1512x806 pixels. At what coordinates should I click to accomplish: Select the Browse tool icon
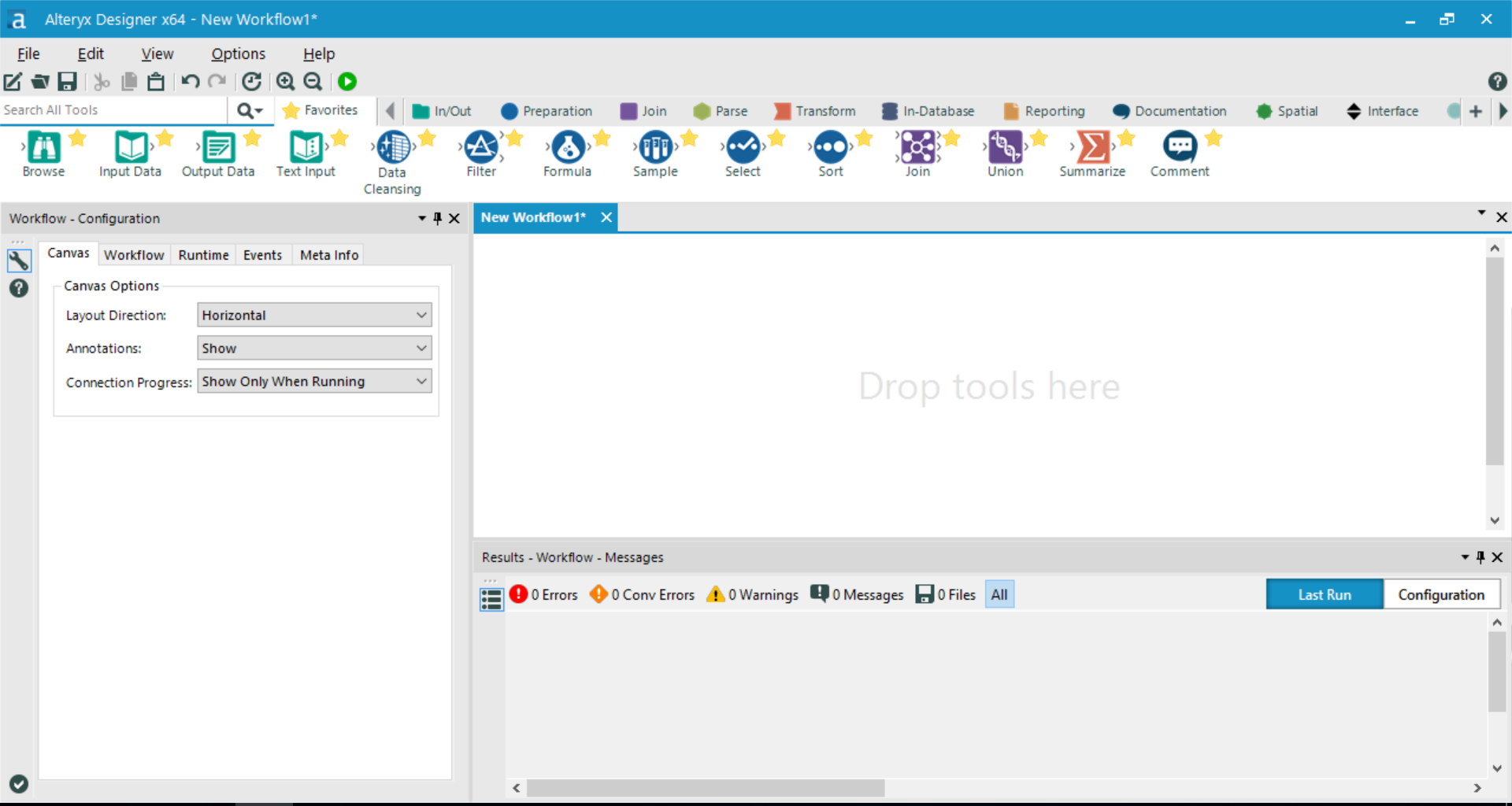(44, 147)
